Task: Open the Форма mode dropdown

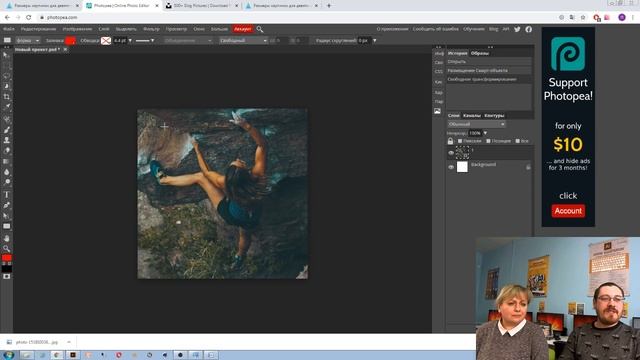Action: click(x=27, y=40)
